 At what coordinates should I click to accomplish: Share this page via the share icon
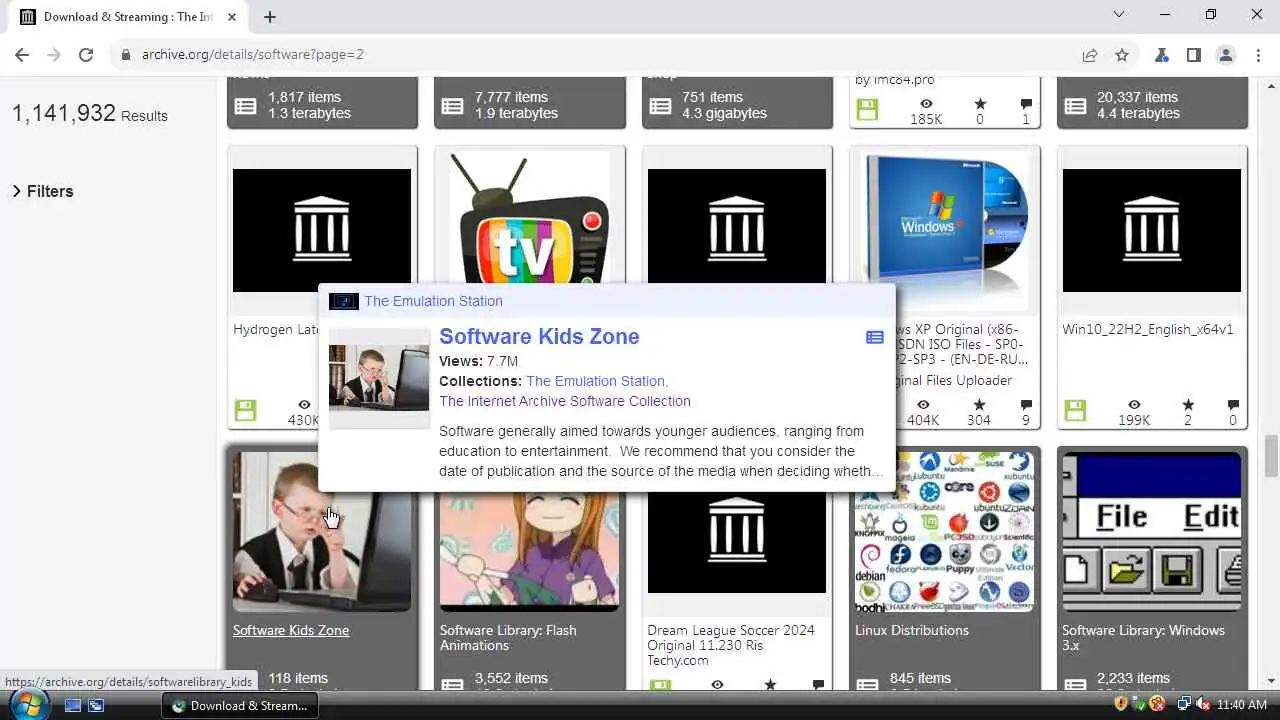(x=1090, y=55)
